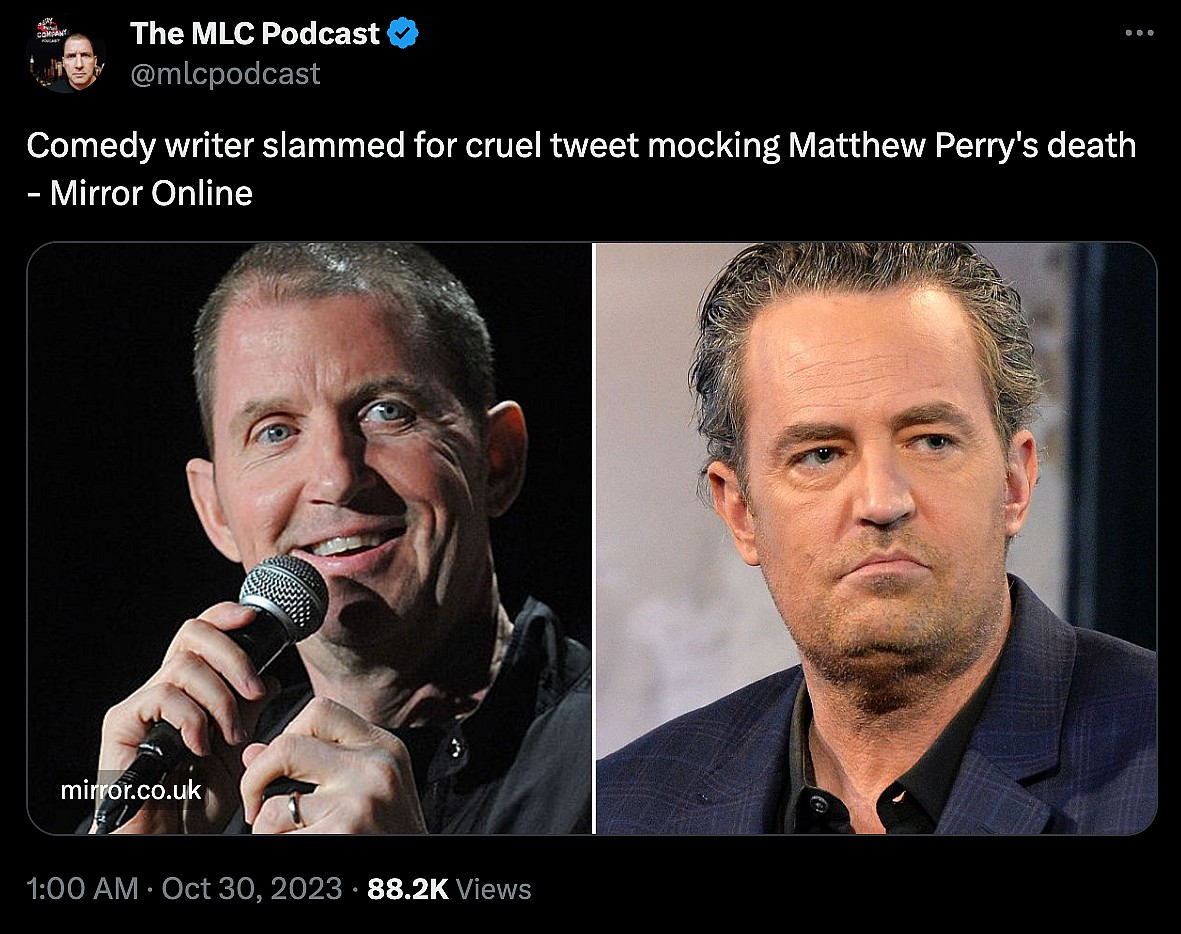
Task: Click the mirror.co.uk domain label
Action: (x=131, y=790)
